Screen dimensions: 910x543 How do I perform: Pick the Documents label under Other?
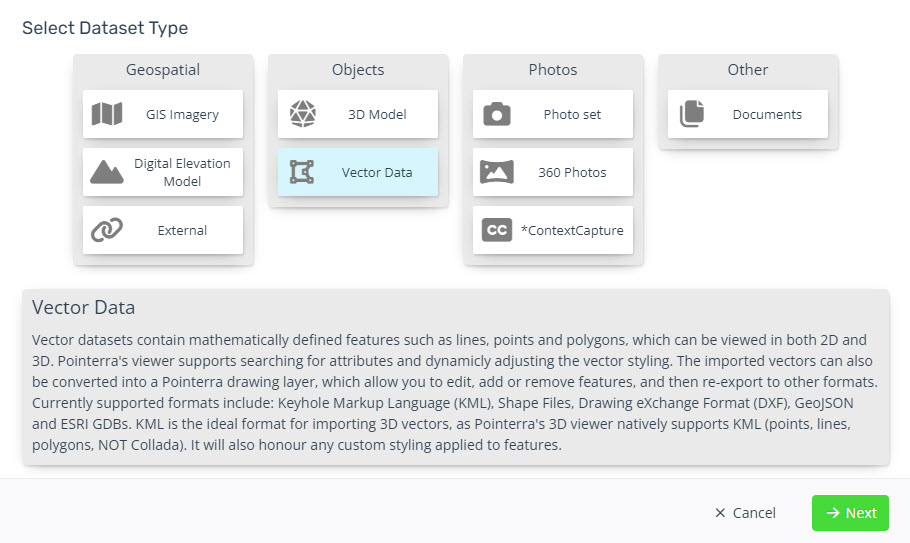pyautogui.click(x=767, y=114)
